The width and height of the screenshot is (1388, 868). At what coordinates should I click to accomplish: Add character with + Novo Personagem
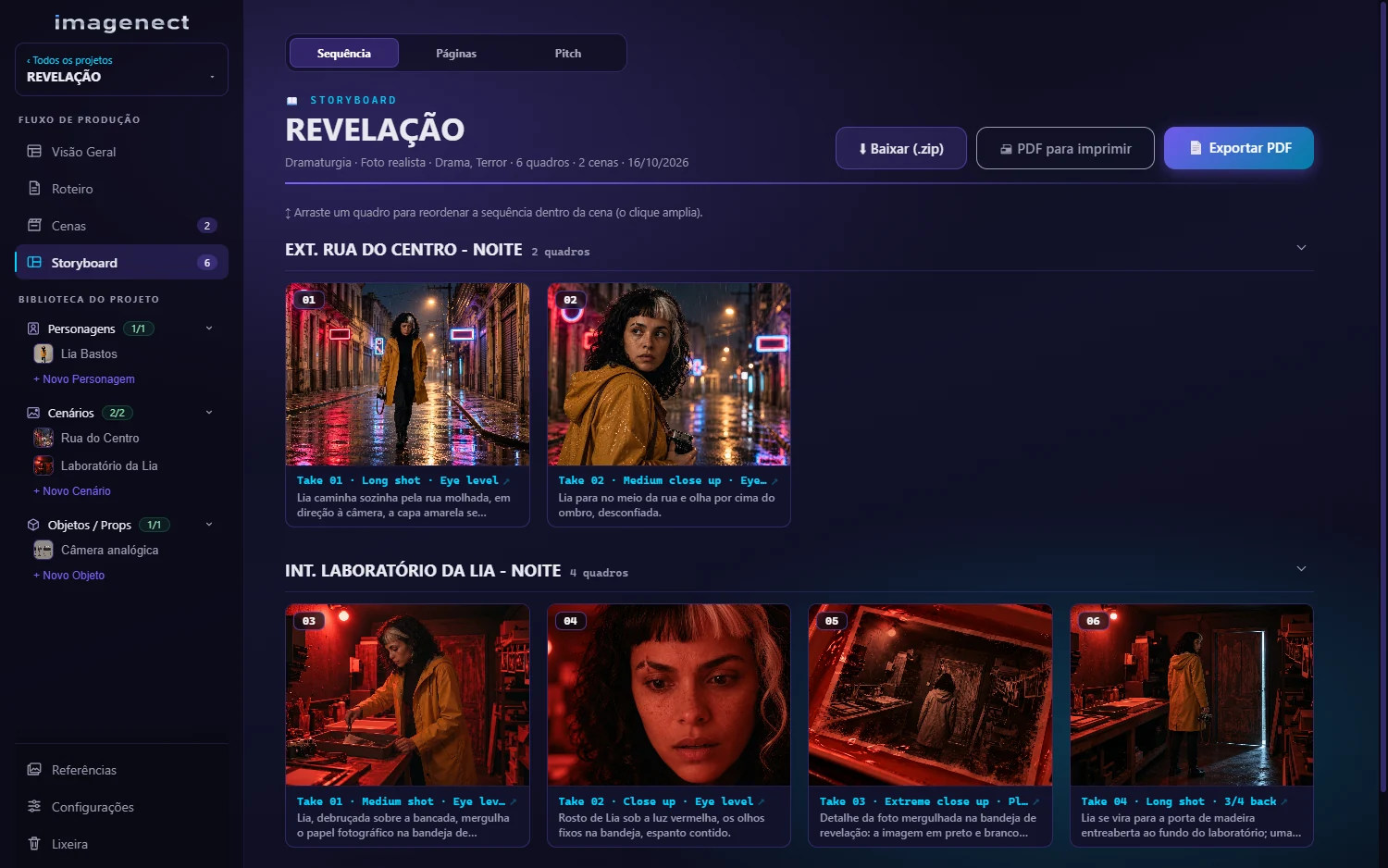click(84, 379)
